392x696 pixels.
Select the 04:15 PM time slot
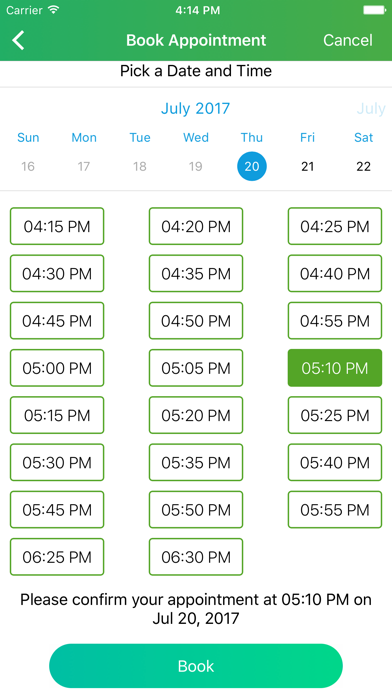57,226
